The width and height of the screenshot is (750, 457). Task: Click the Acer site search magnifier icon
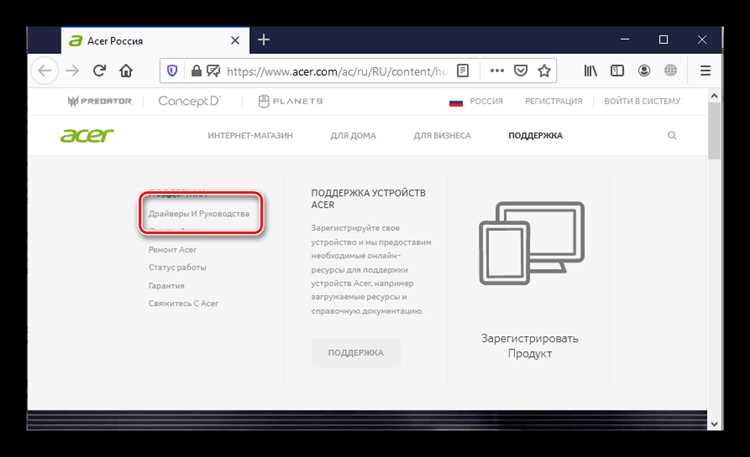tap(672, 135)
